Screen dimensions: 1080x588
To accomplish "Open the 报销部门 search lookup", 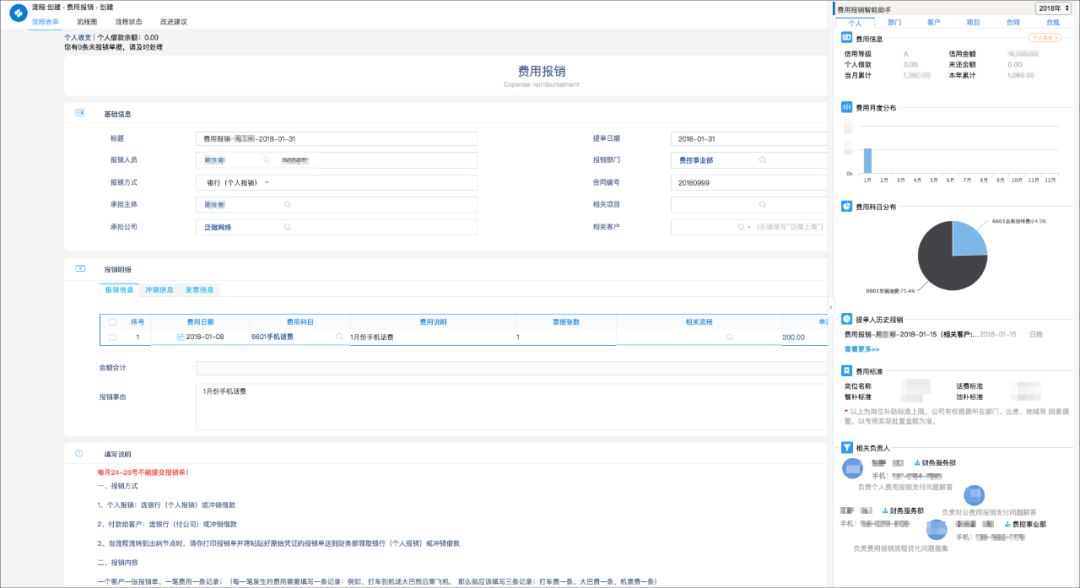I will 762,160.
